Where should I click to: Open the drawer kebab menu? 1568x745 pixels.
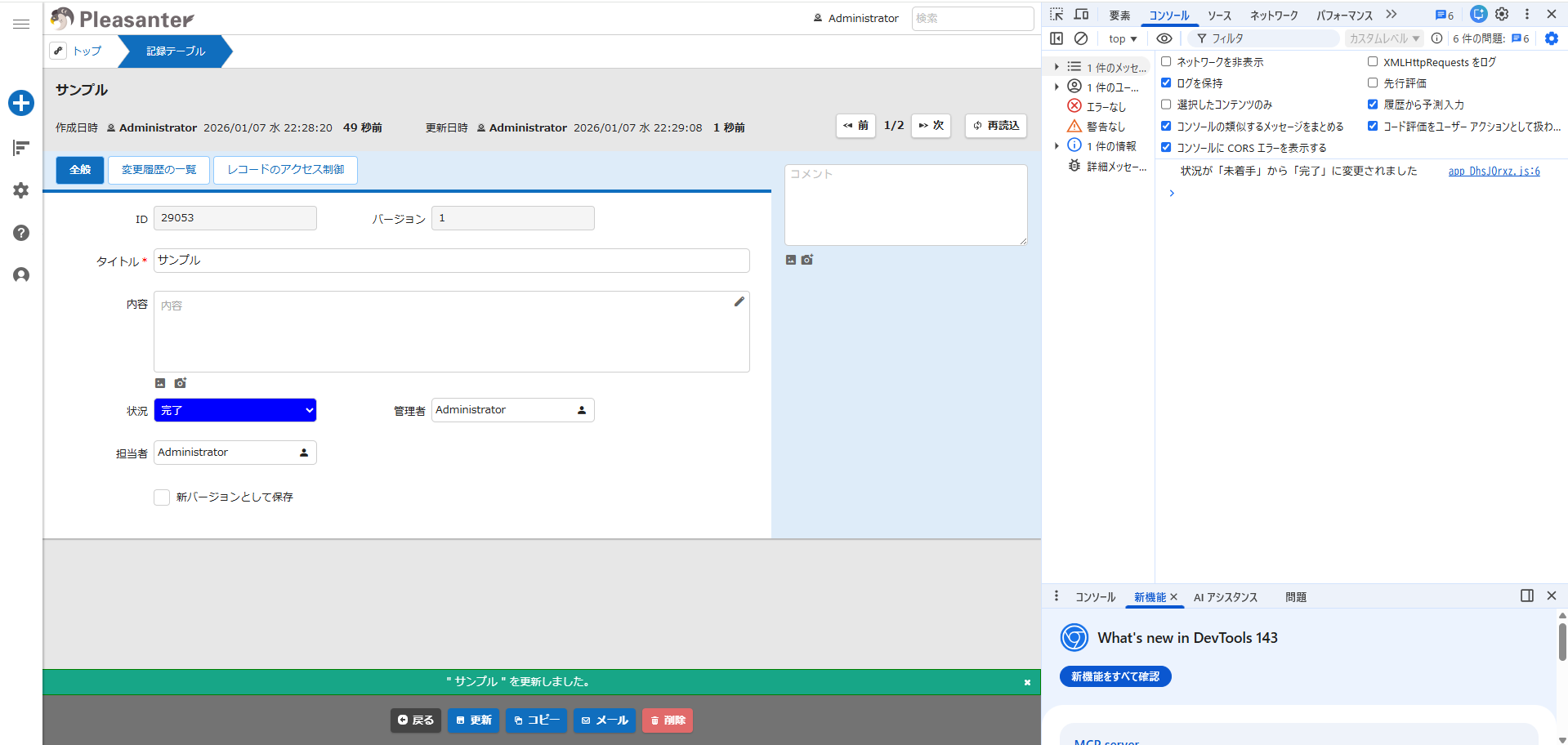click(x=1057, y=596)
